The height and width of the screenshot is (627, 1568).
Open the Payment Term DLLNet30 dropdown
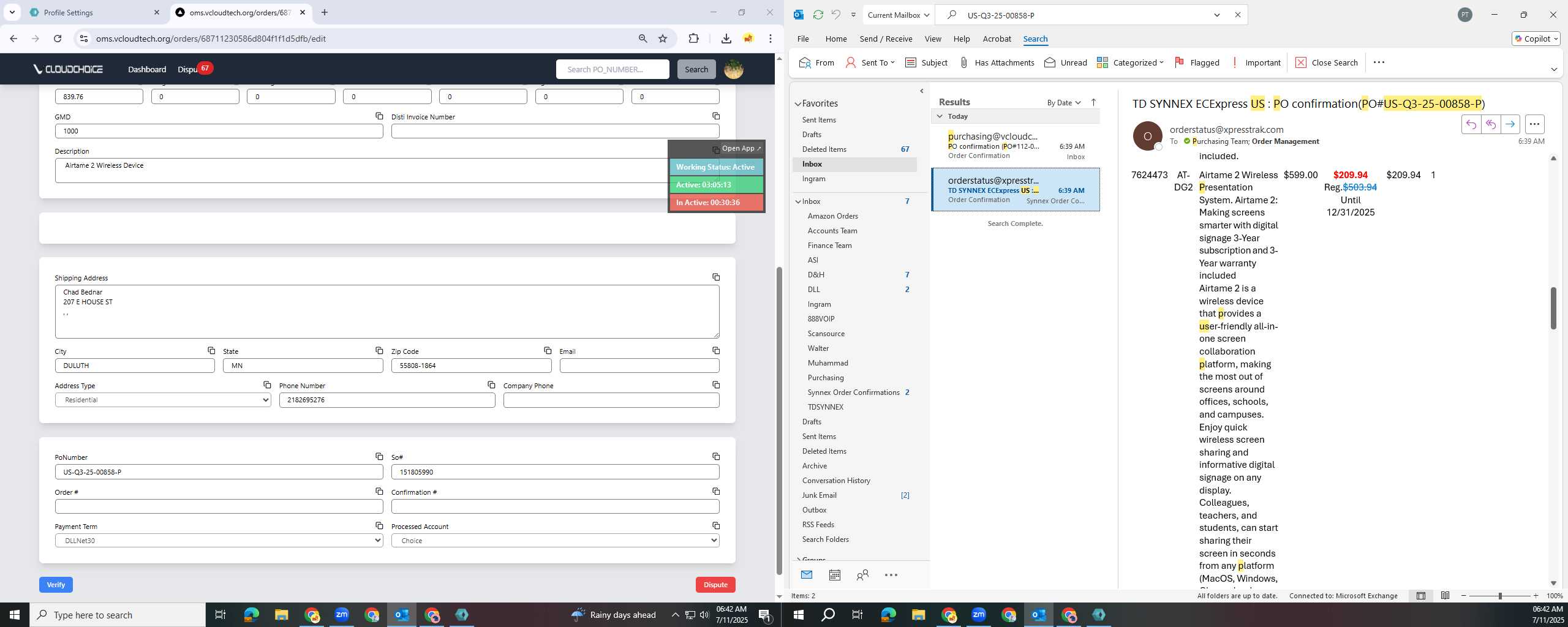[219, 541]
